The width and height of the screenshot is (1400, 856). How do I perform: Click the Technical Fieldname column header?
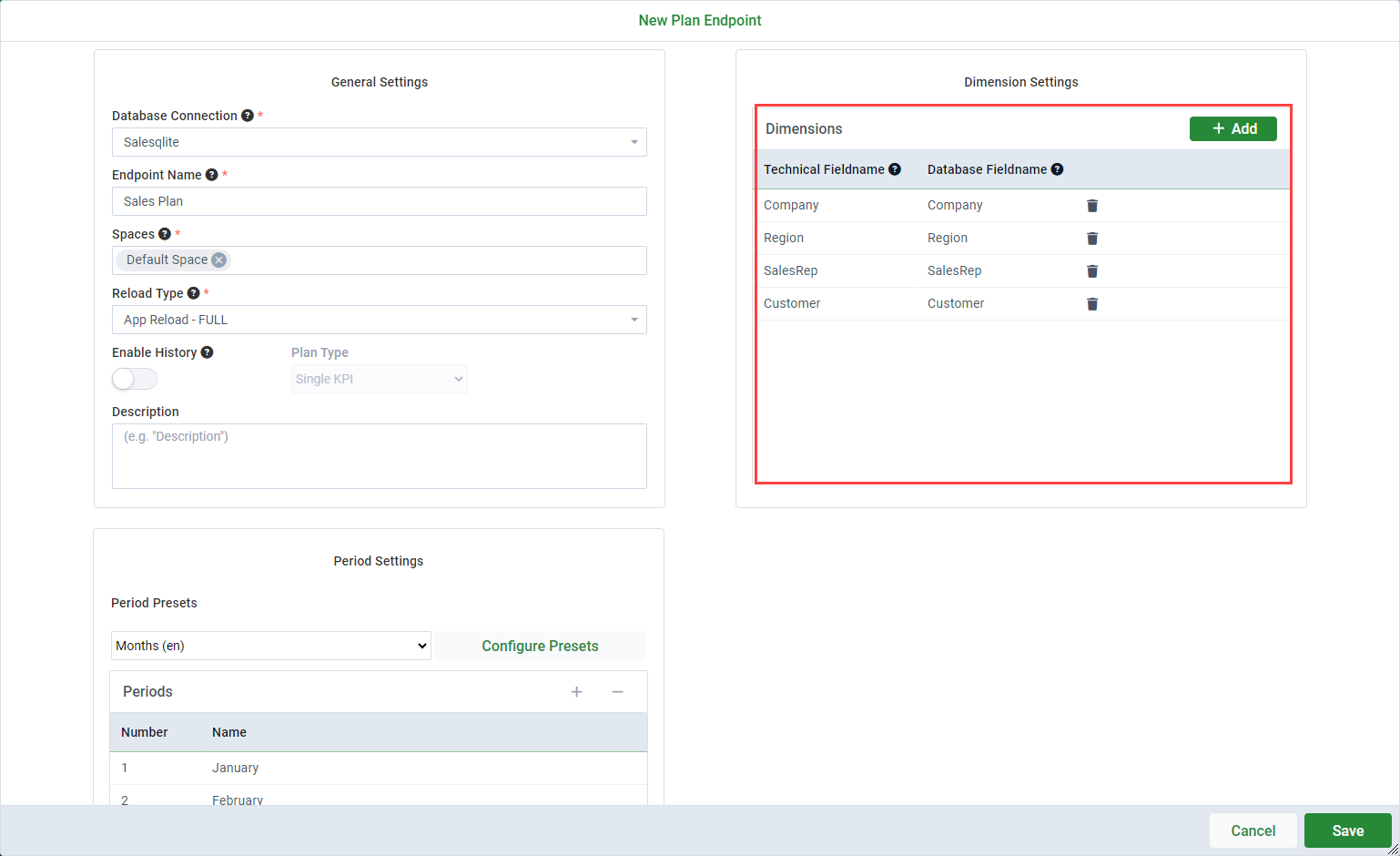tap(824, 169)
